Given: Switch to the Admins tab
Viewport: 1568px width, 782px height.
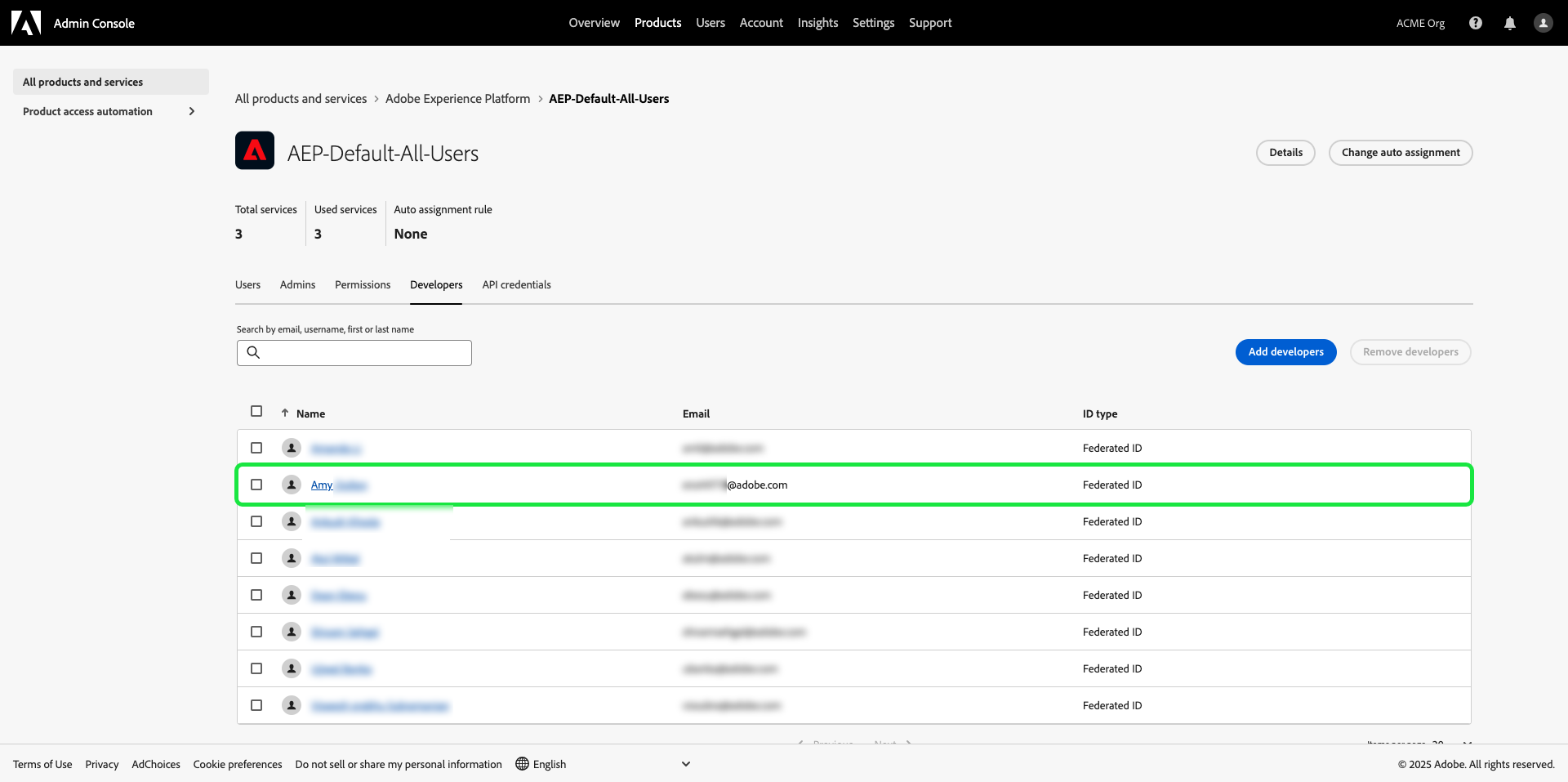Looking at the screenshot, I should 297,285.
